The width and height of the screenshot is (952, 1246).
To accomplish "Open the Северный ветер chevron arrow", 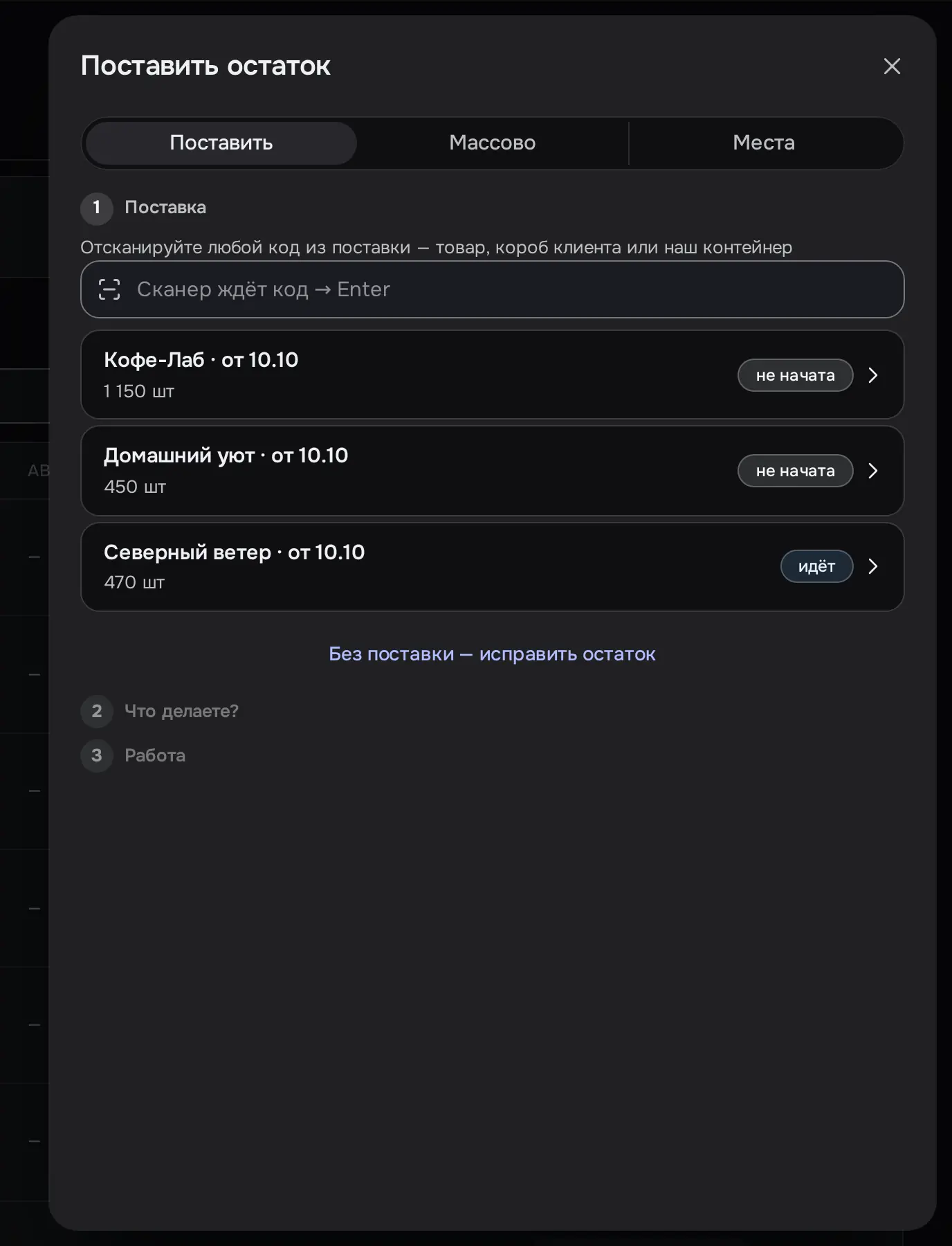I will (x=873, y=566).
